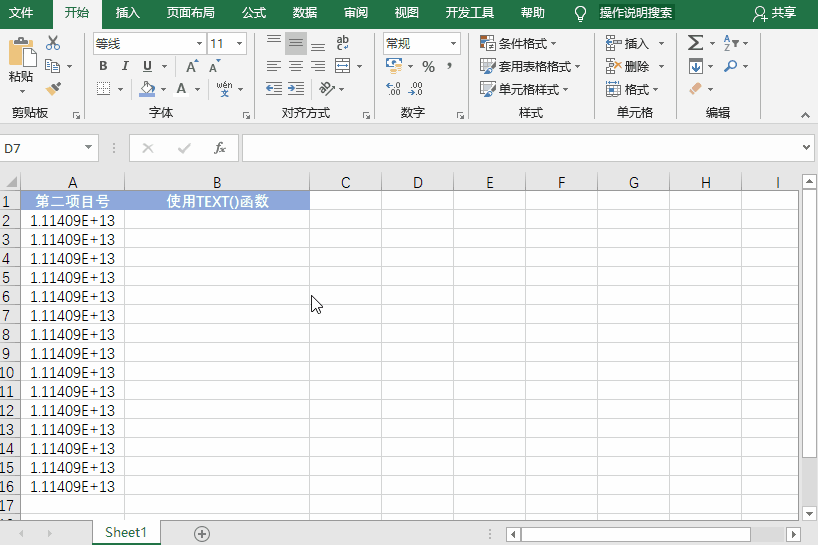Apply comma thousands separator style
Image resolution: width=818 pixels, height=545 pixels.
pos(449,66)
